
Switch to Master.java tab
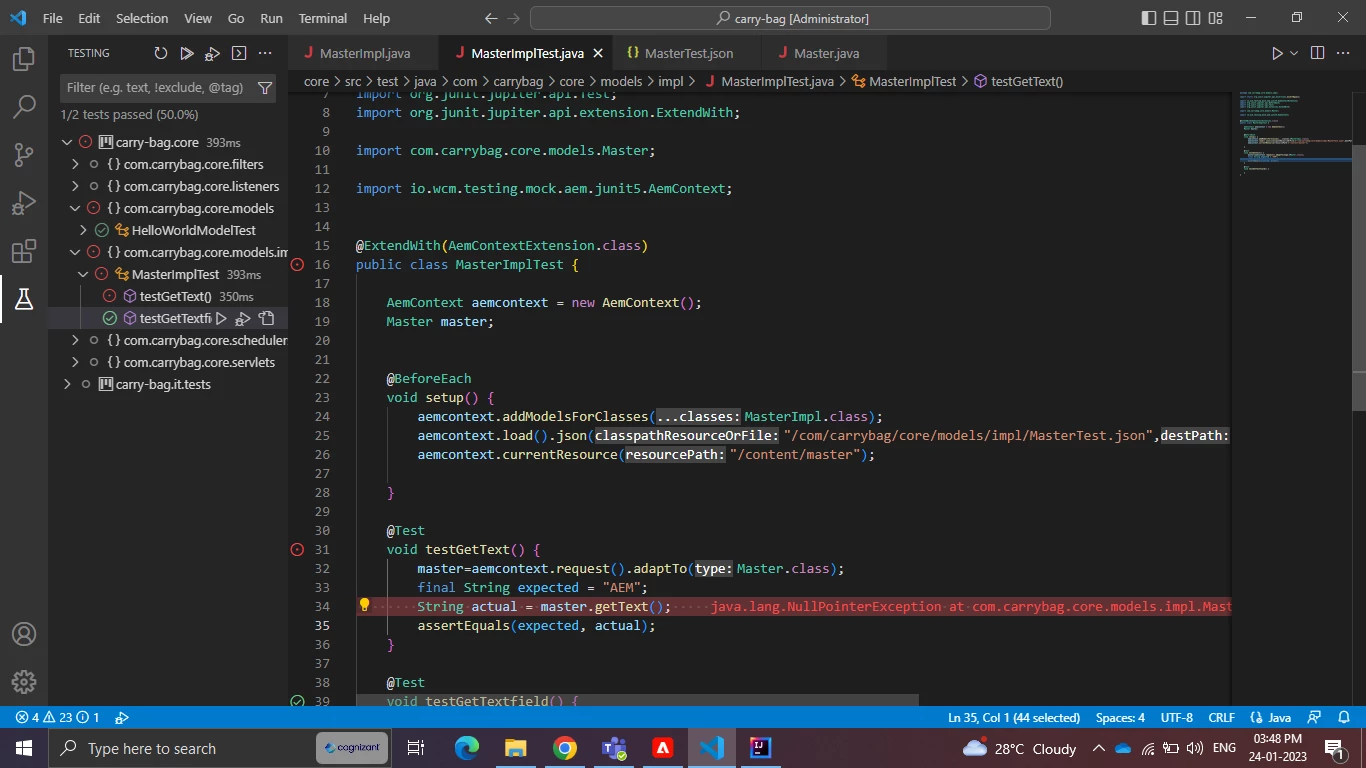[826, 53]
